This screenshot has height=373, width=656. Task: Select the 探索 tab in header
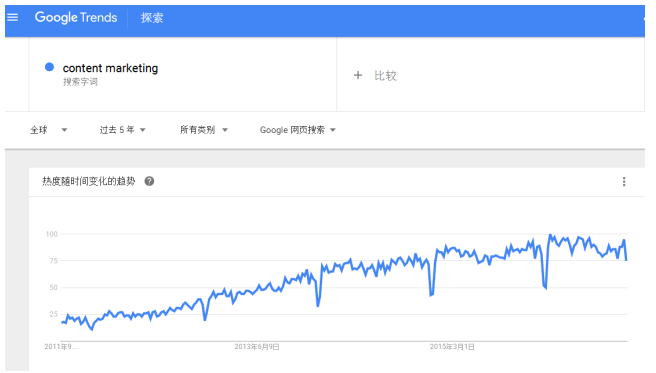[152, 18]
